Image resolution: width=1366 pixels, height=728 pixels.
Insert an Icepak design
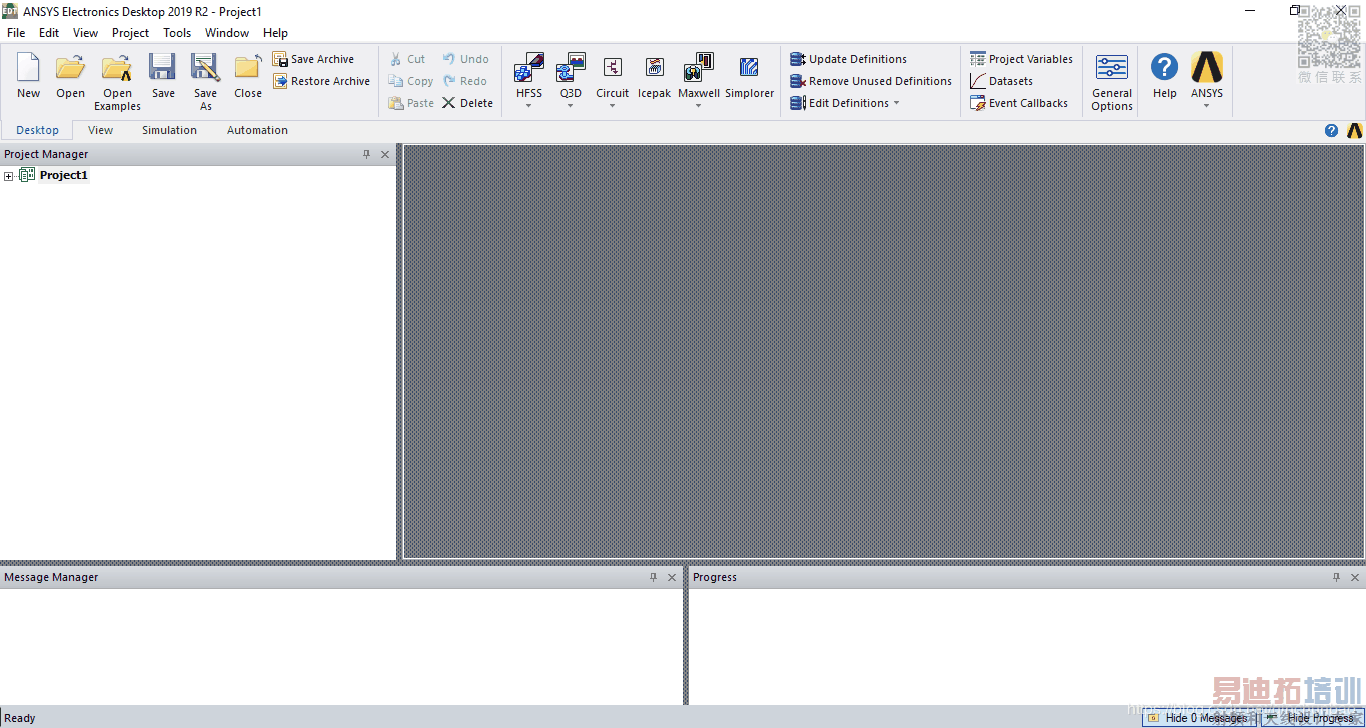coord(654,77)
